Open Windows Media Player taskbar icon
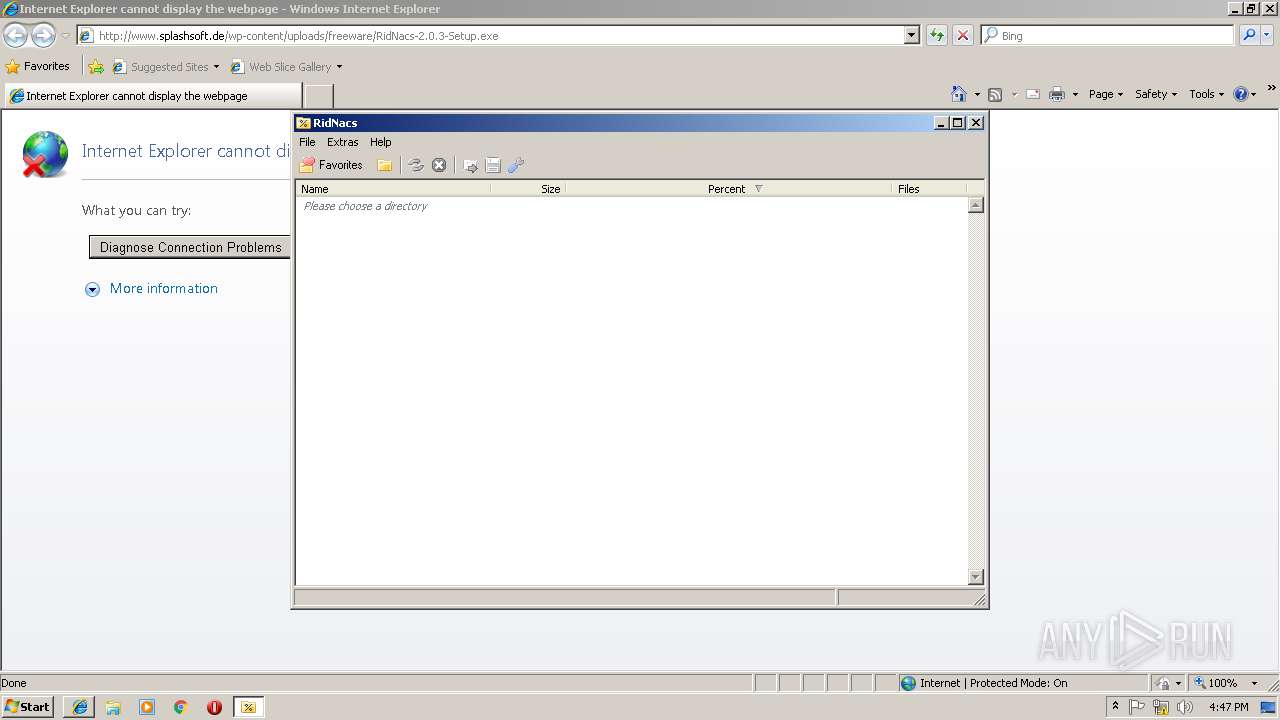 coord(147,707)
